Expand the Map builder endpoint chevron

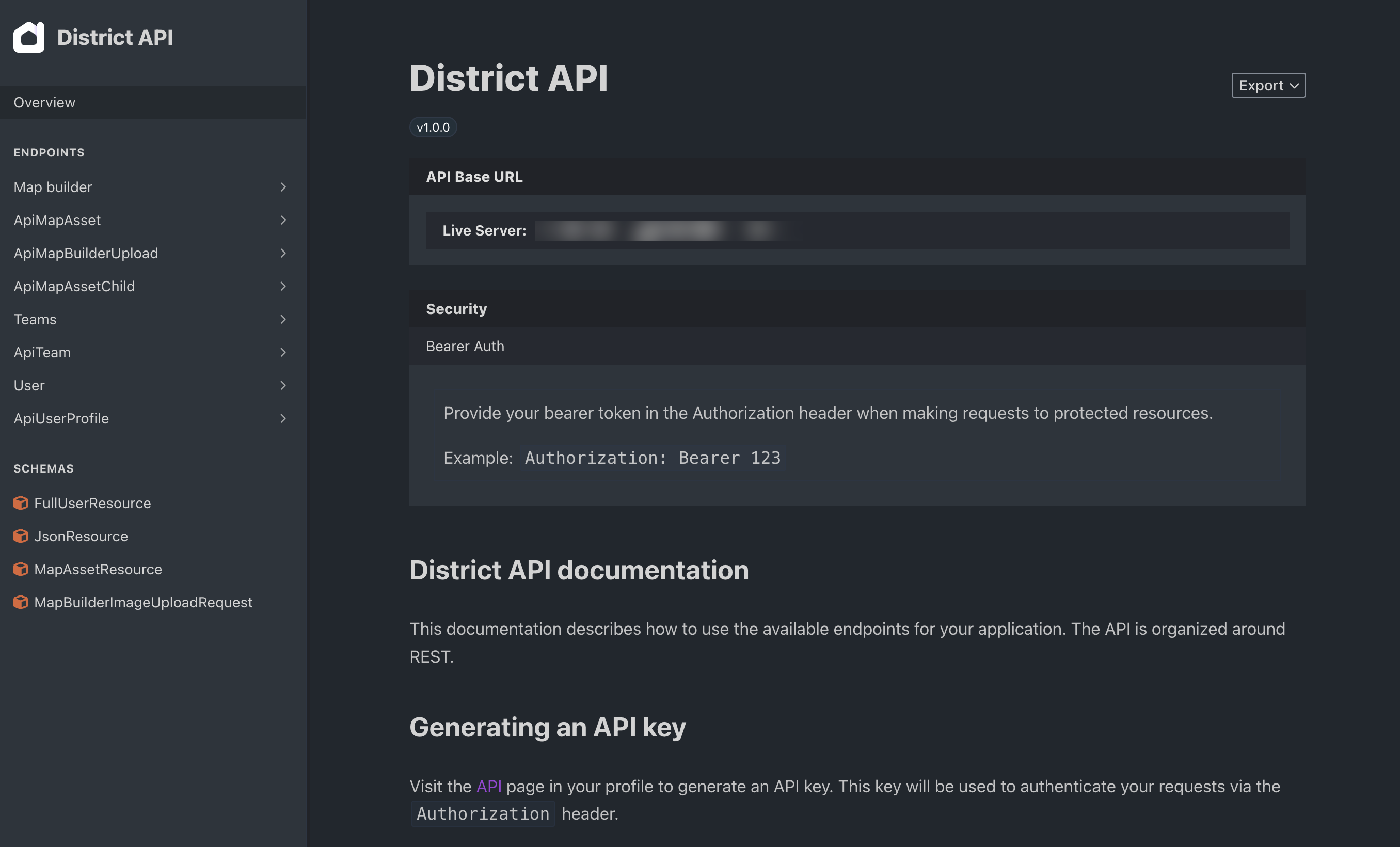tap(283, 187)
